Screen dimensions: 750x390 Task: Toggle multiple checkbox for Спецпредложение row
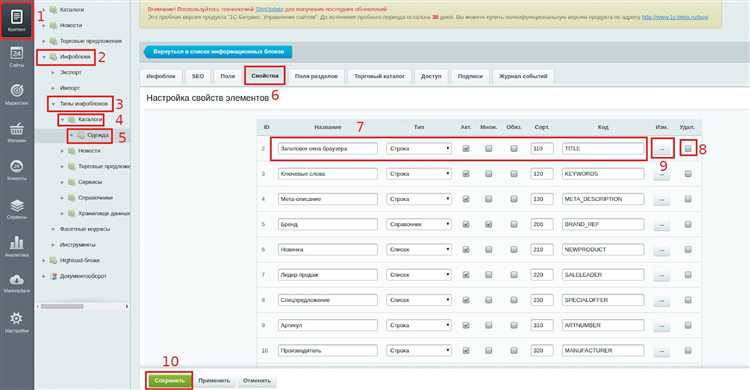click(x=488, y=300)
